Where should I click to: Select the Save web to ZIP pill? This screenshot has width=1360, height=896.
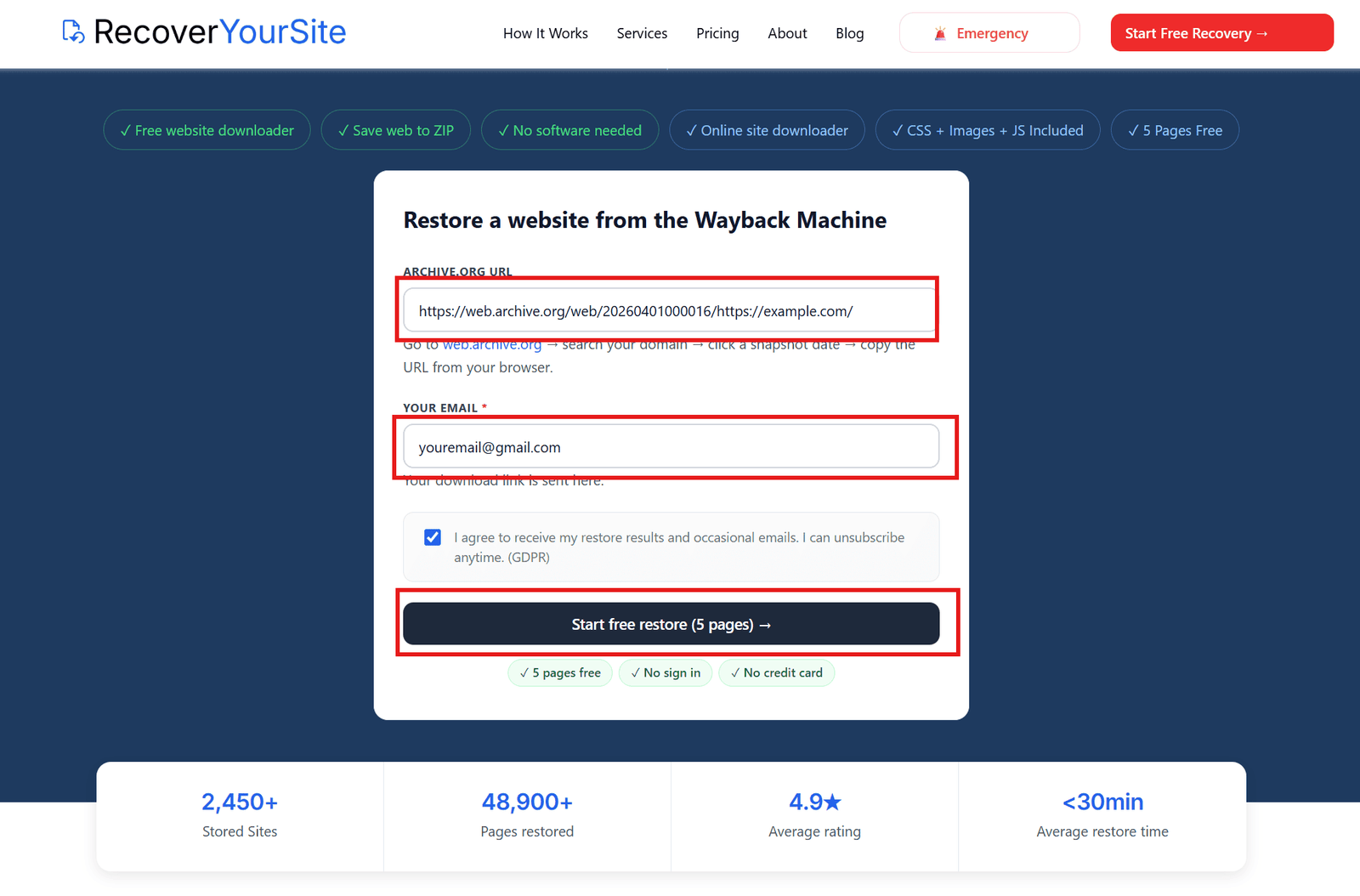[395, 130]
